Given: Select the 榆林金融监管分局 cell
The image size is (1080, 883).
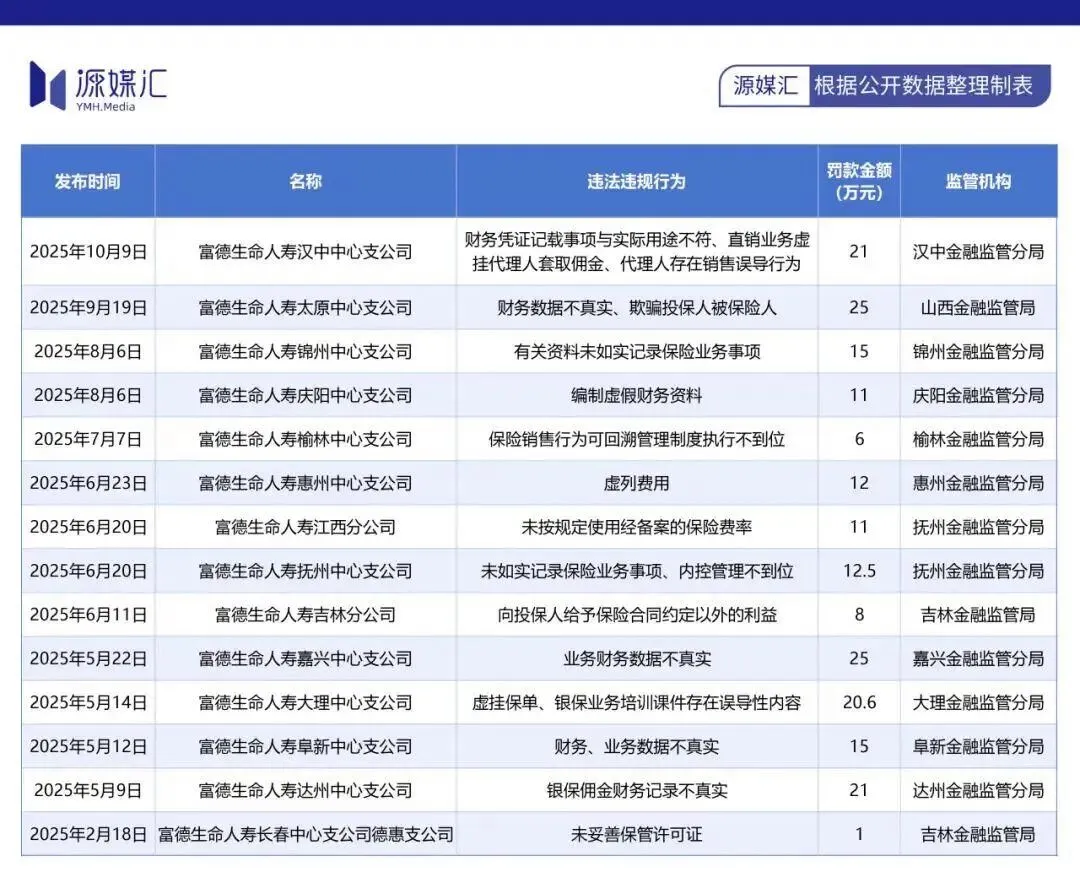Looking at the screenshot, I should pos(978,439).
